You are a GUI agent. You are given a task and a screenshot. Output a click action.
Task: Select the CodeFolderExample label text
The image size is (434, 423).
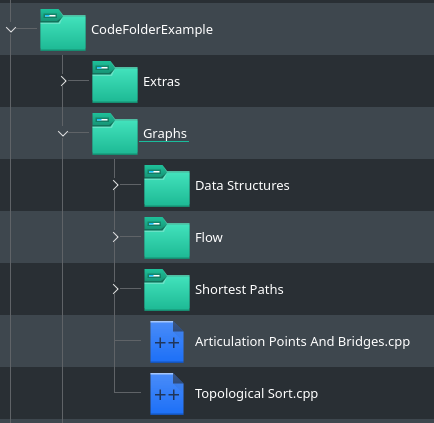[152, 30]
